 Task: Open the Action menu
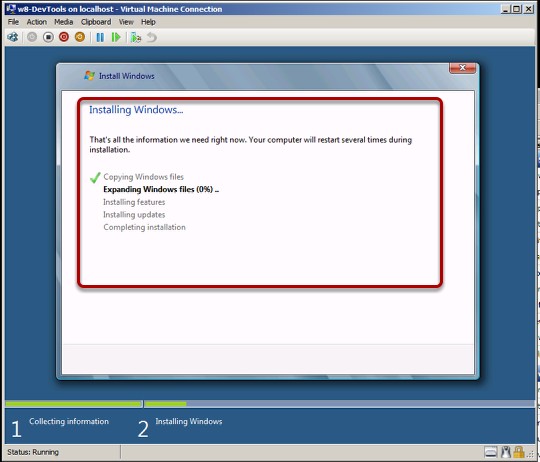[x=37, y=22]
